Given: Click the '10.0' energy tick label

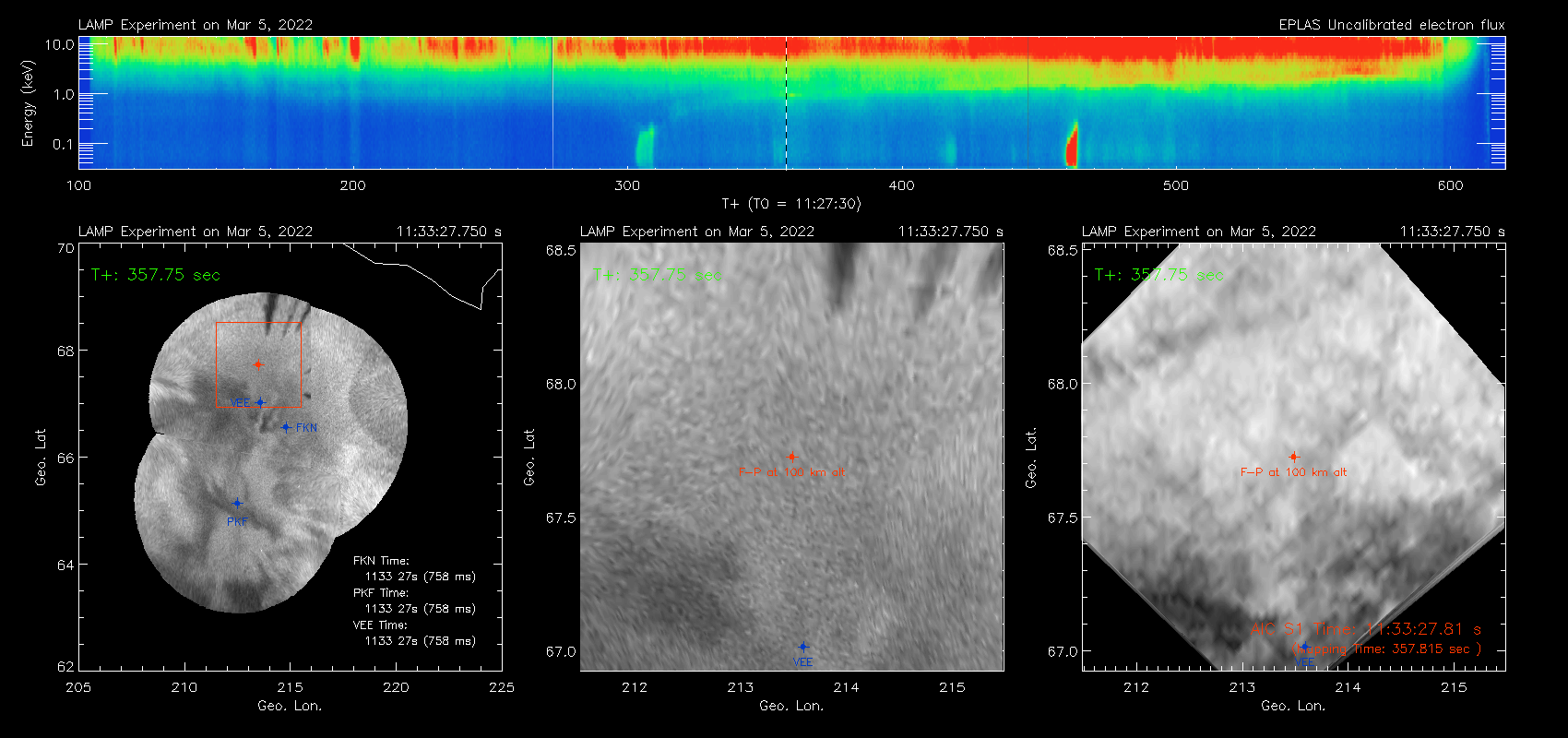Looking at the screenshot, I should coord(59,44).
